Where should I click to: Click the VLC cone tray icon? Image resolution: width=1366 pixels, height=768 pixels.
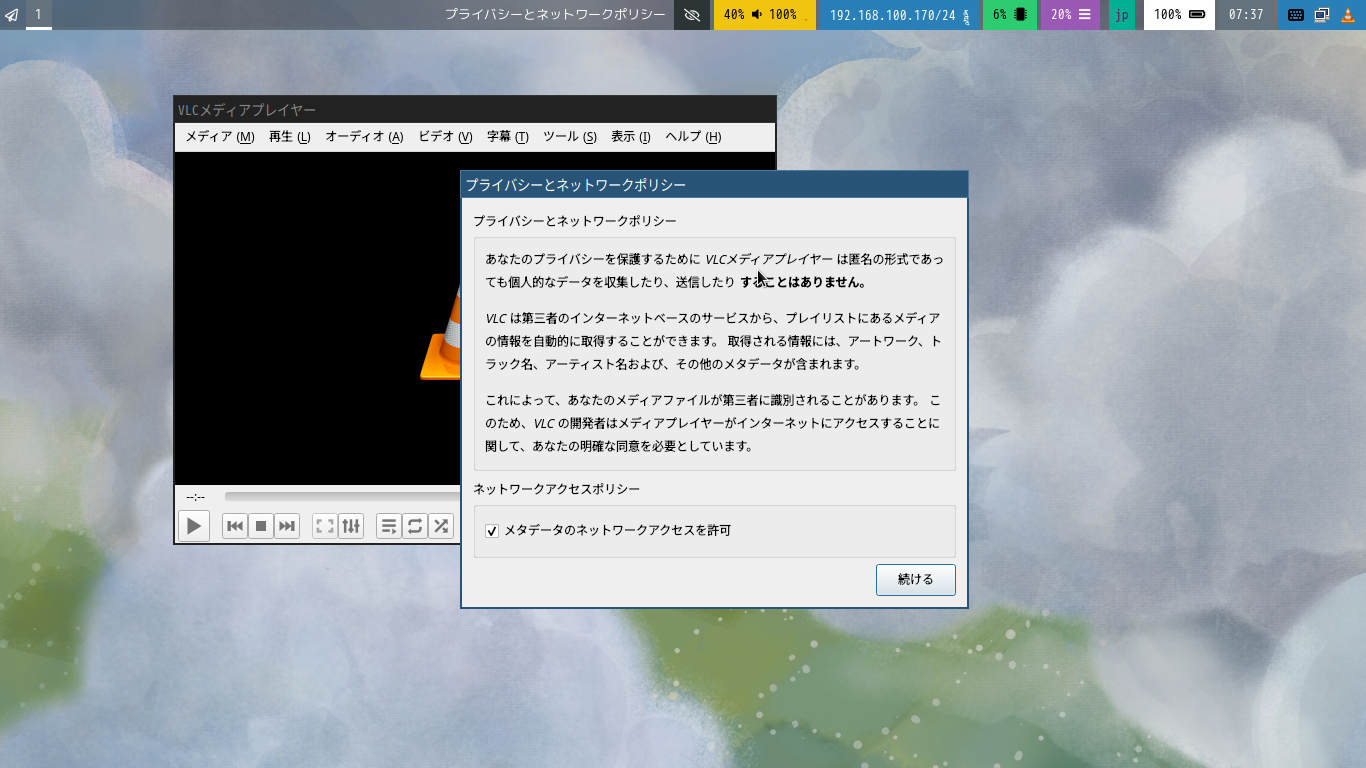pos(1346,15)
